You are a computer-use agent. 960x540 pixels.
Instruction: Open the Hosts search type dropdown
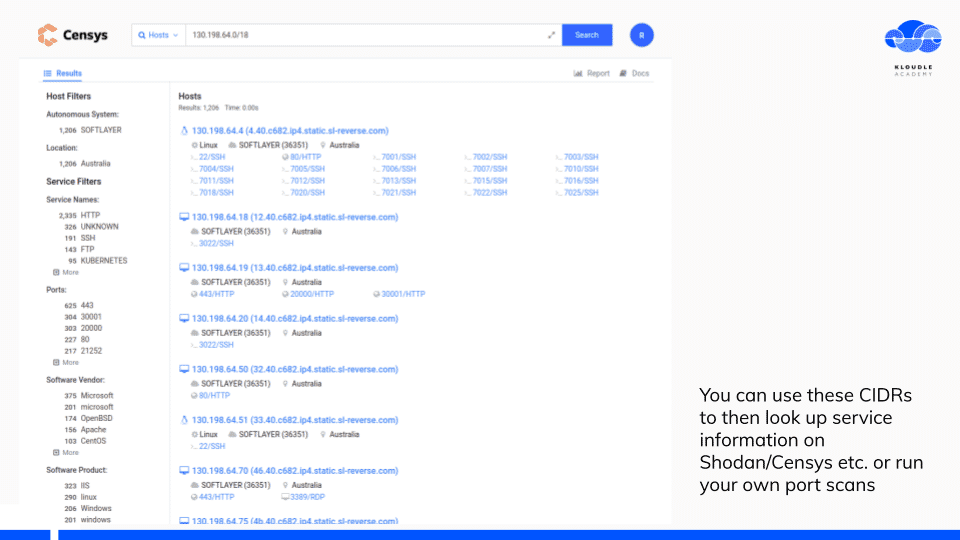tap(159, 35)
